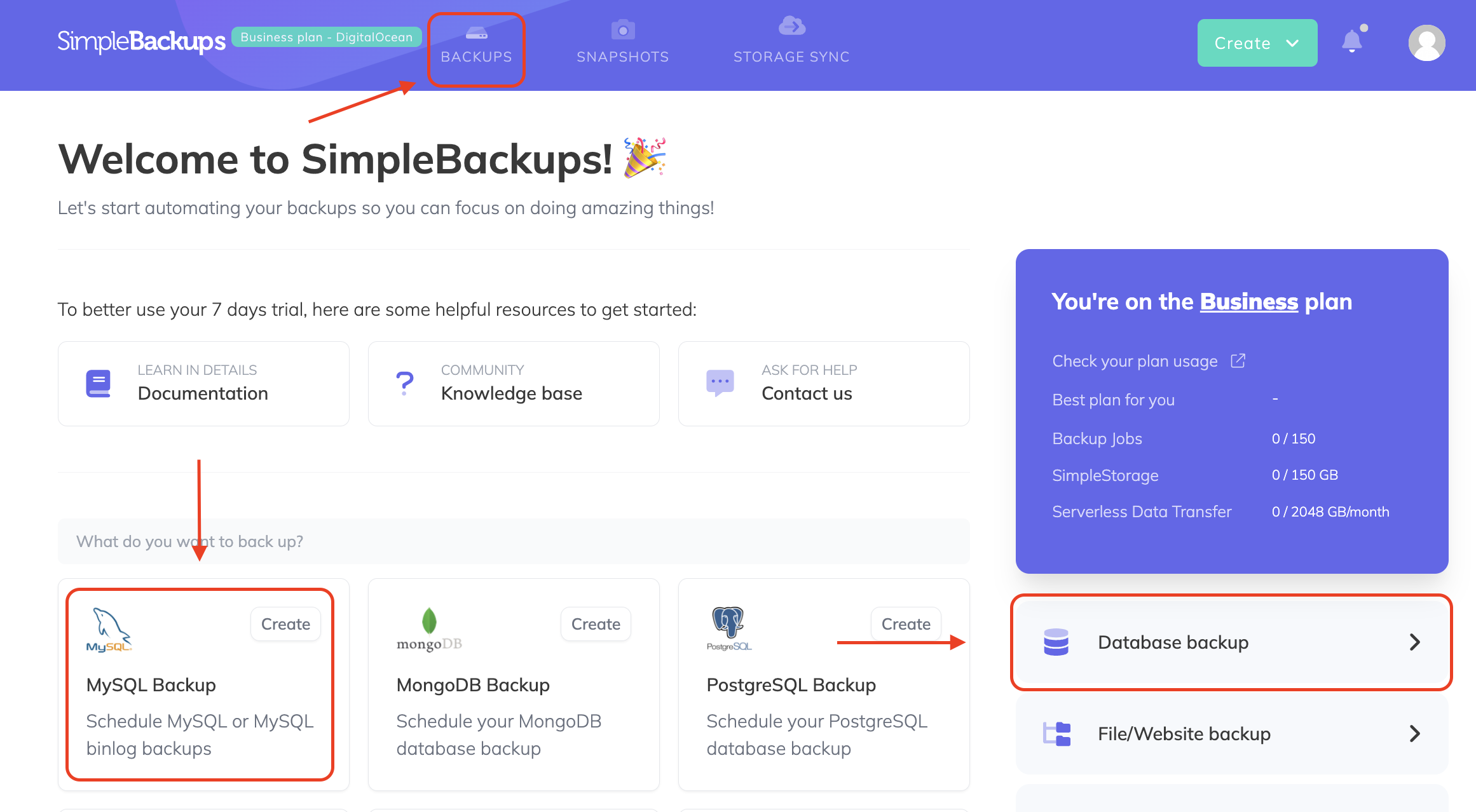Follow the Business plan link
Screen dimensions: 1476x812
(1248, 302)
